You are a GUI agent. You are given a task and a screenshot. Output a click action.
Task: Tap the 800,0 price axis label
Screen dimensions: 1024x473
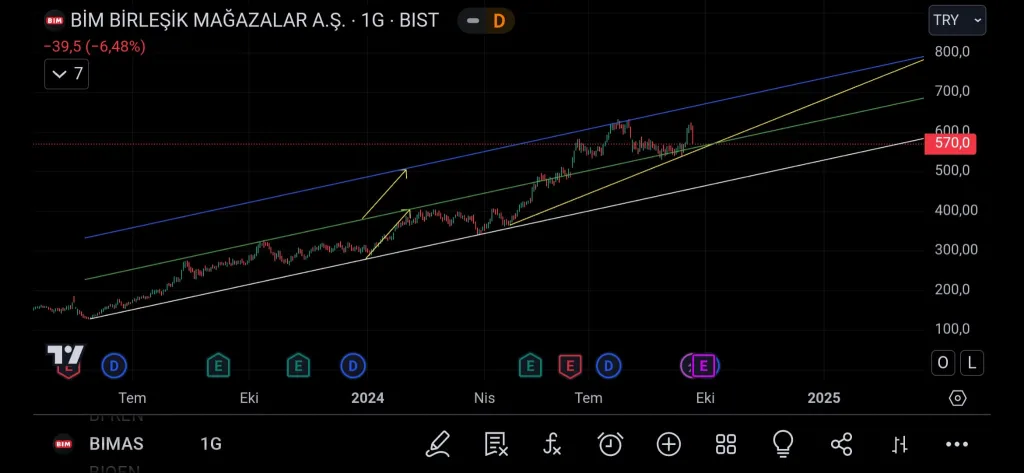tap(952, 52)
